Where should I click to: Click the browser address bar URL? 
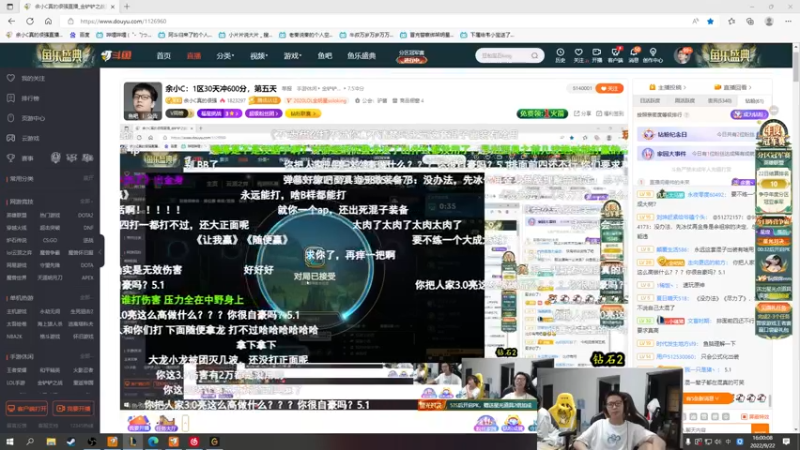point(123,21)
